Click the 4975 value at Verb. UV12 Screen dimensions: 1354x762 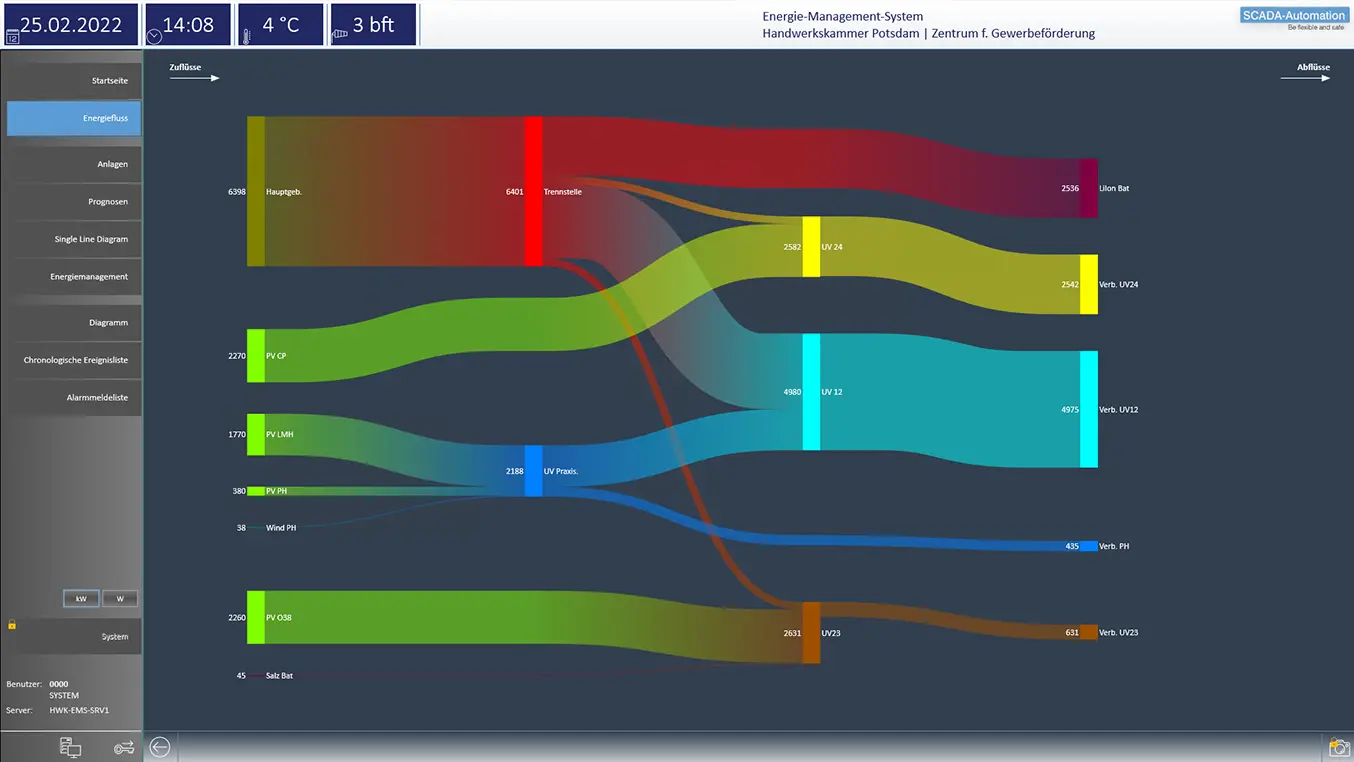(1070, 409)
